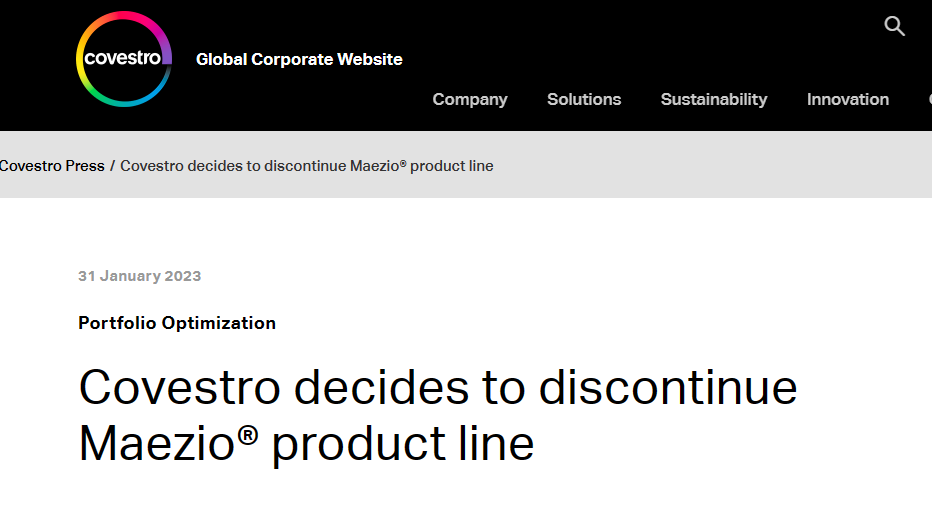Screen dimensions: 932x516
Task: Click the current page breadcrumb about Maezio
Action: pos(307,166)
